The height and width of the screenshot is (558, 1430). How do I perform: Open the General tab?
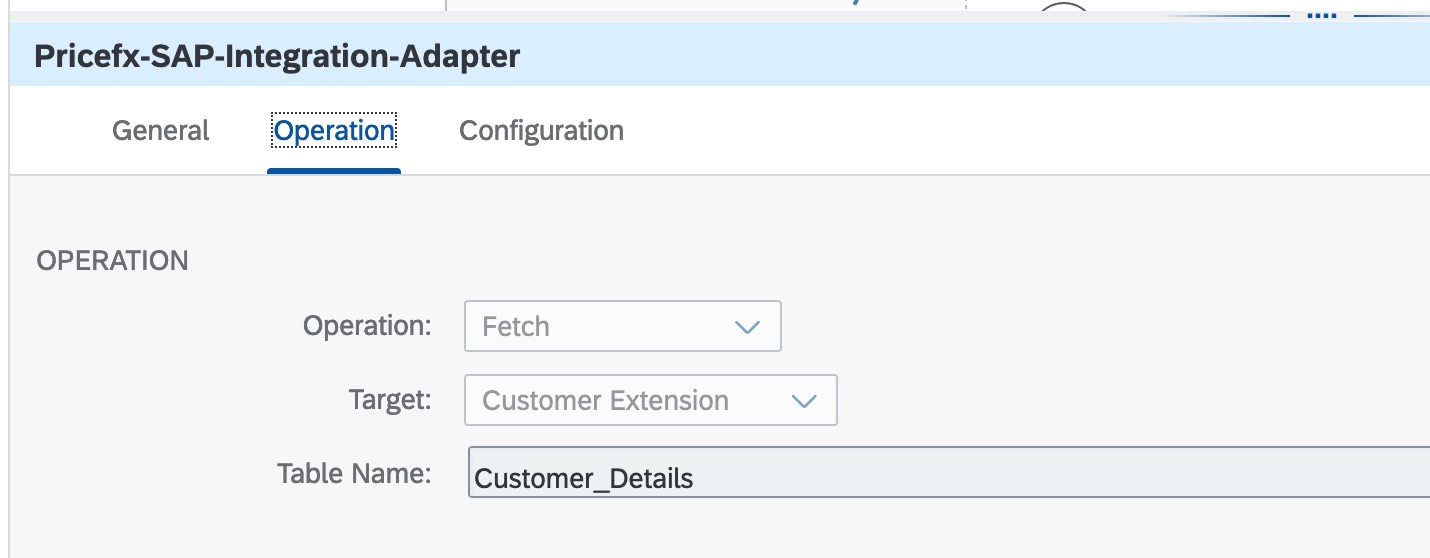[x=160, y=131]
